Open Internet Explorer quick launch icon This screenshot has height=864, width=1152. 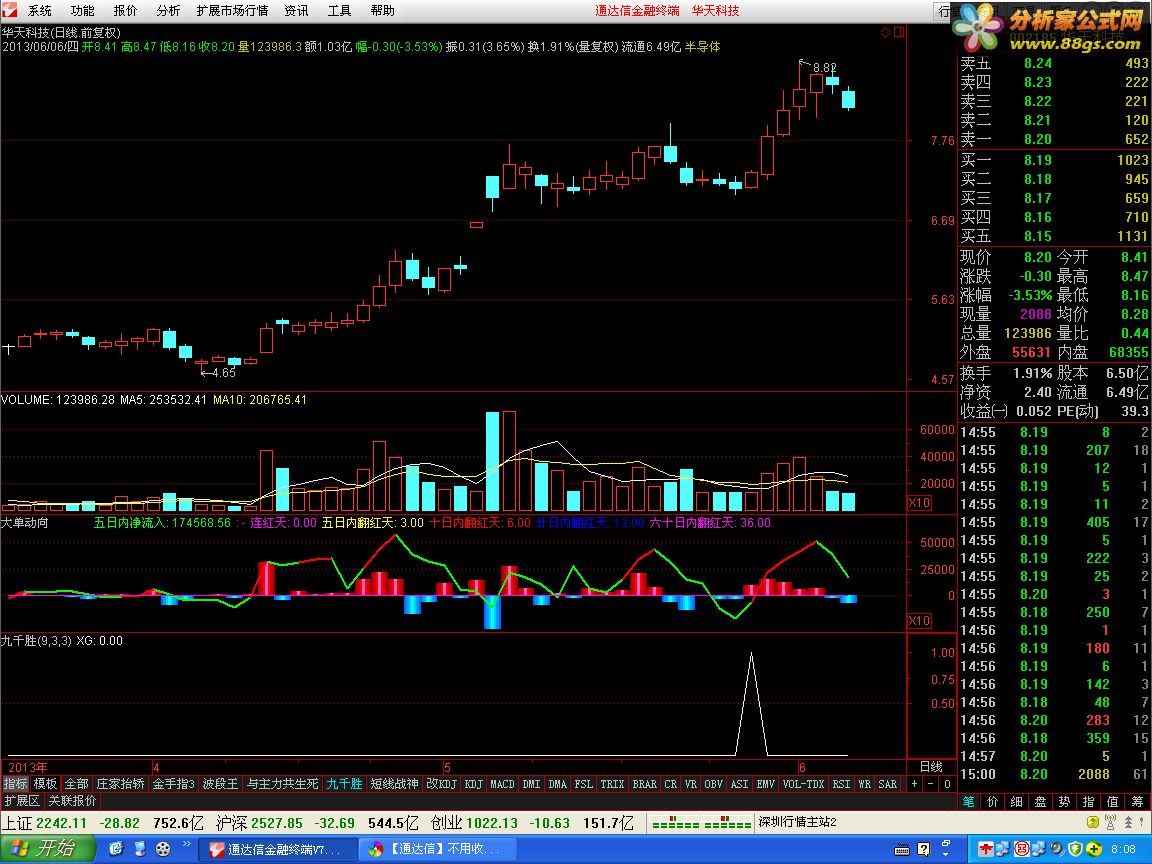pos(116,849)
